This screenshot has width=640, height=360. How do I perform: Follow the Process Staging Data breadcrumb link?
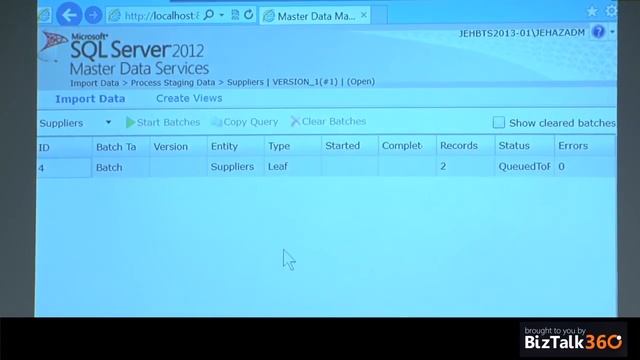pyautogui.click(x=173, y=82)
